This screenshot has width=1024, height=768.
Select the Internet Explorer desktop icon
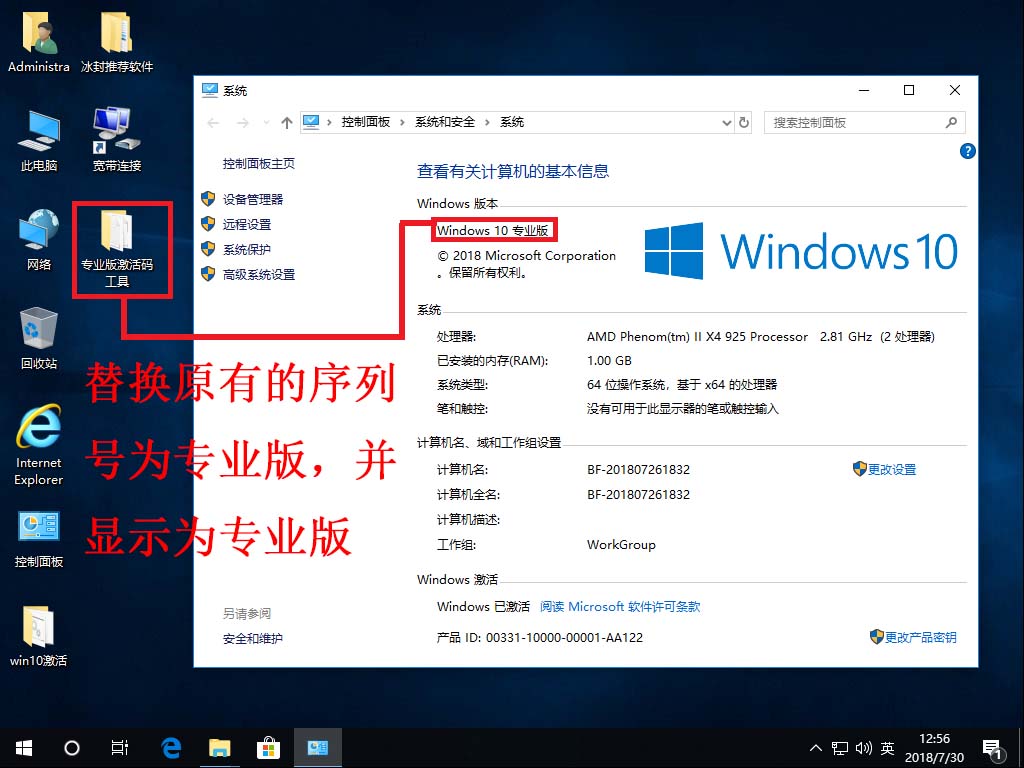39,446
